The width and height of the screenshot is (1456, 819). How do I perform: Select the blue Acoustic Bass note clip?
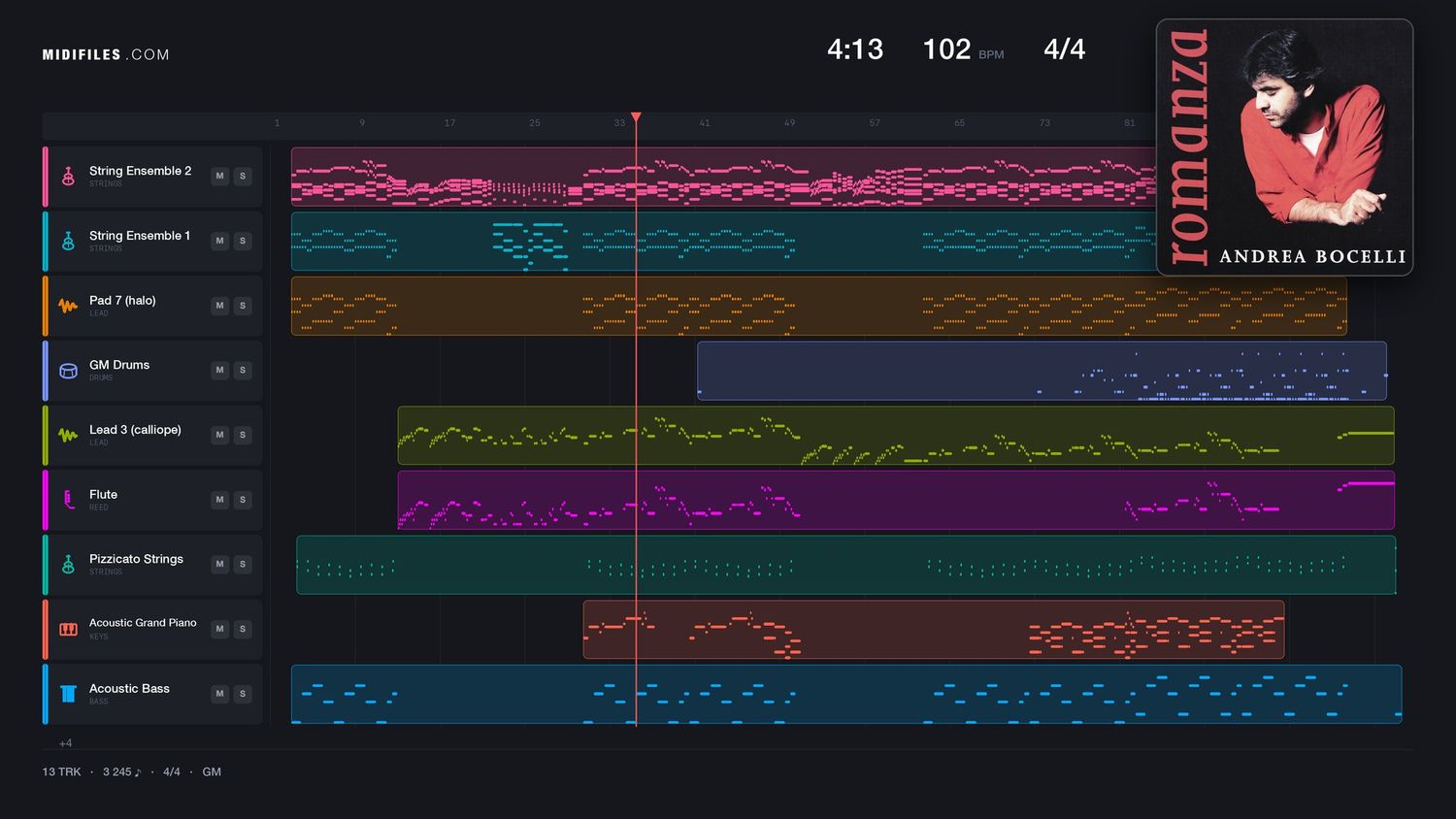coord(846,694)
